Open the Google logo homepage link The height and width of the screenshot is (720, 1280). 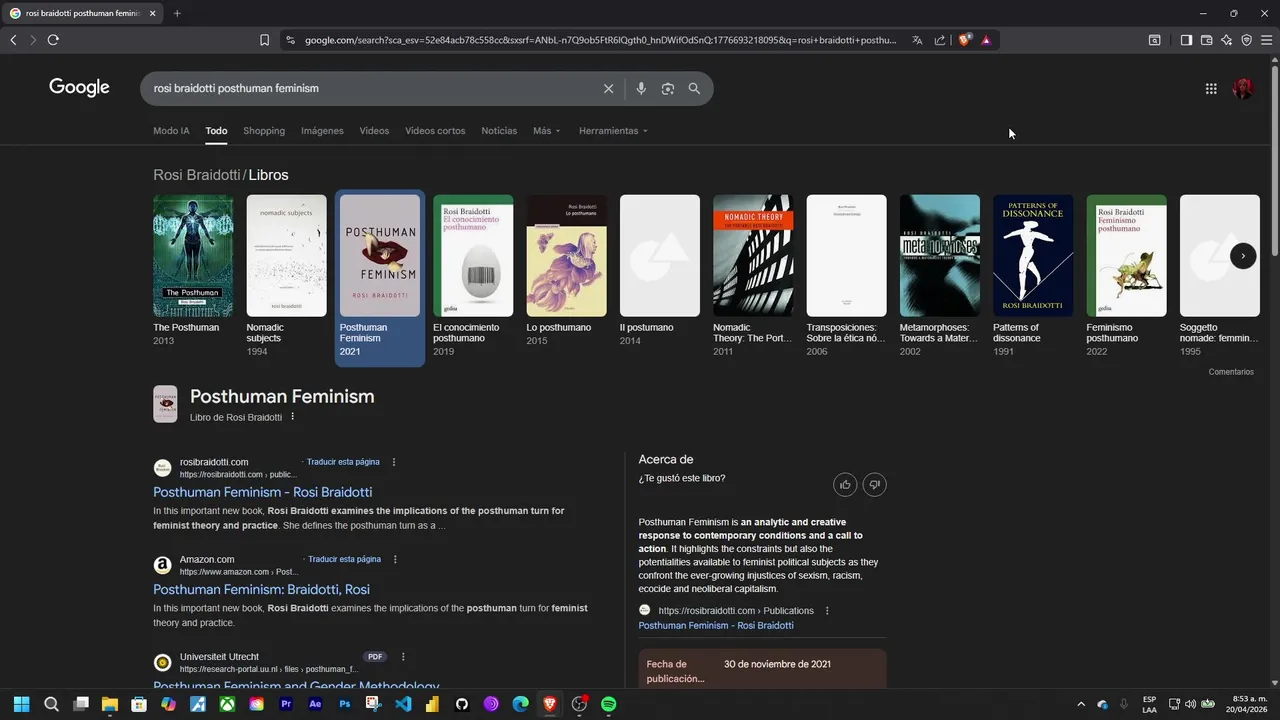[79, 88]
